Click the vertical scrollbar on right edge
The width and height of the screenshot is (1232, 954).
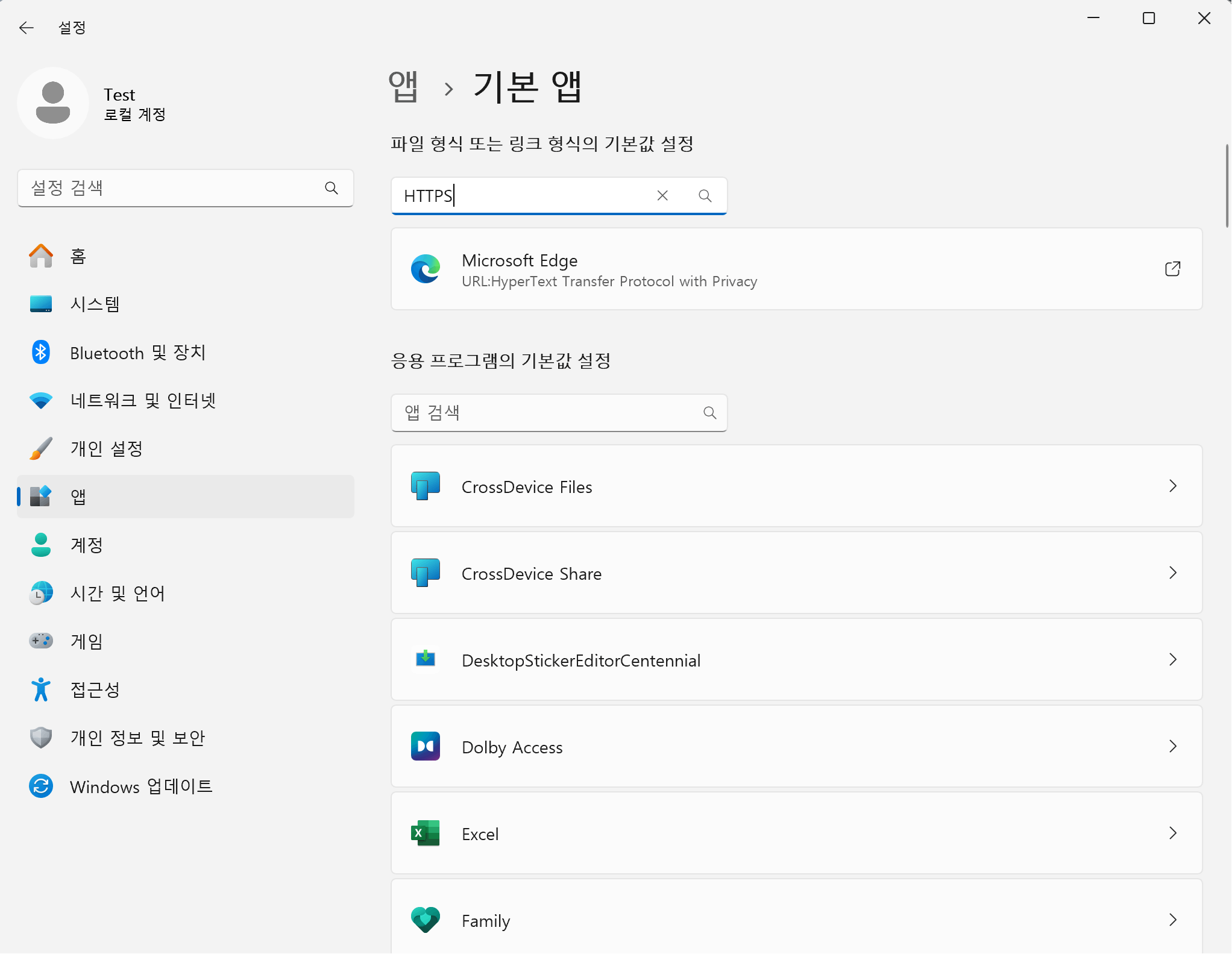tap(1227, 186)
